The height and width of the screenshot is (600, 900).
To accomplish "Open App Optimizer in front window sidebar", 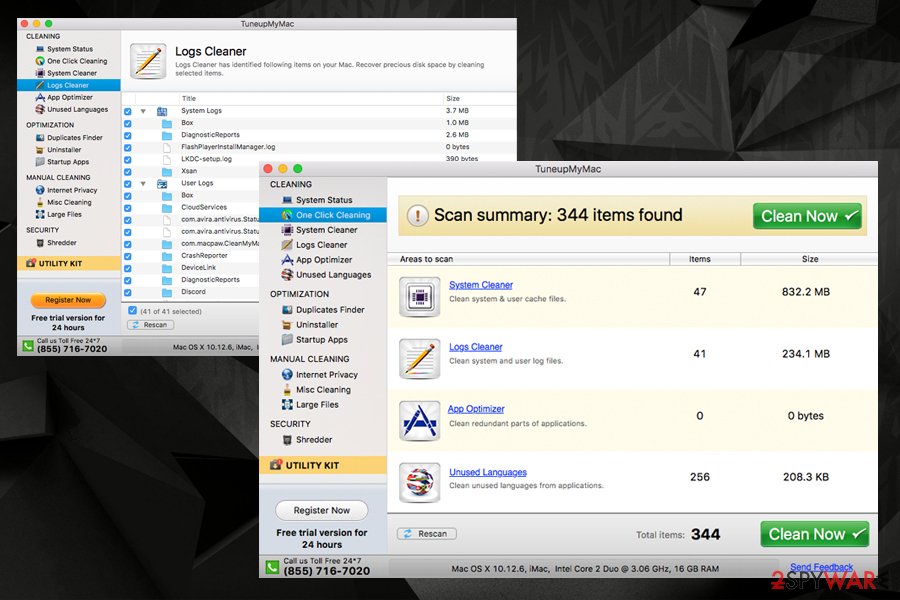I will coord(323,260).
